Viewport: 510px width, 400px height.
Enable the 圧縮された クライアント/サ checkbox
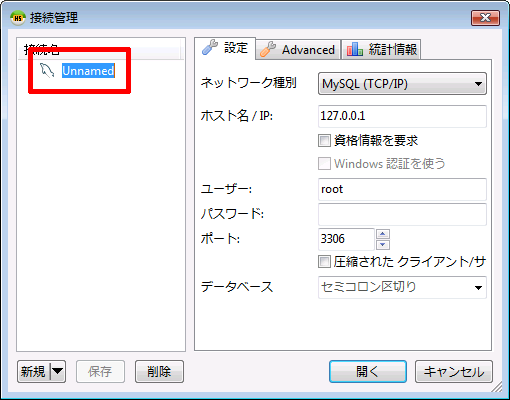pos(324,262)
